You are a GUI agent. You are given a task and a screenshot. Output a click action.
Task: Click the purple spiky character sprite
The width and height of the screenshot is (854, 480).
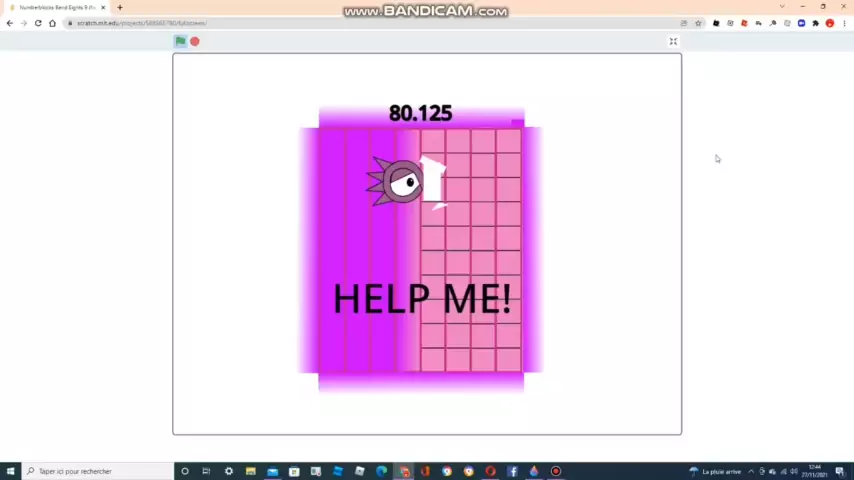pos(399,182)
